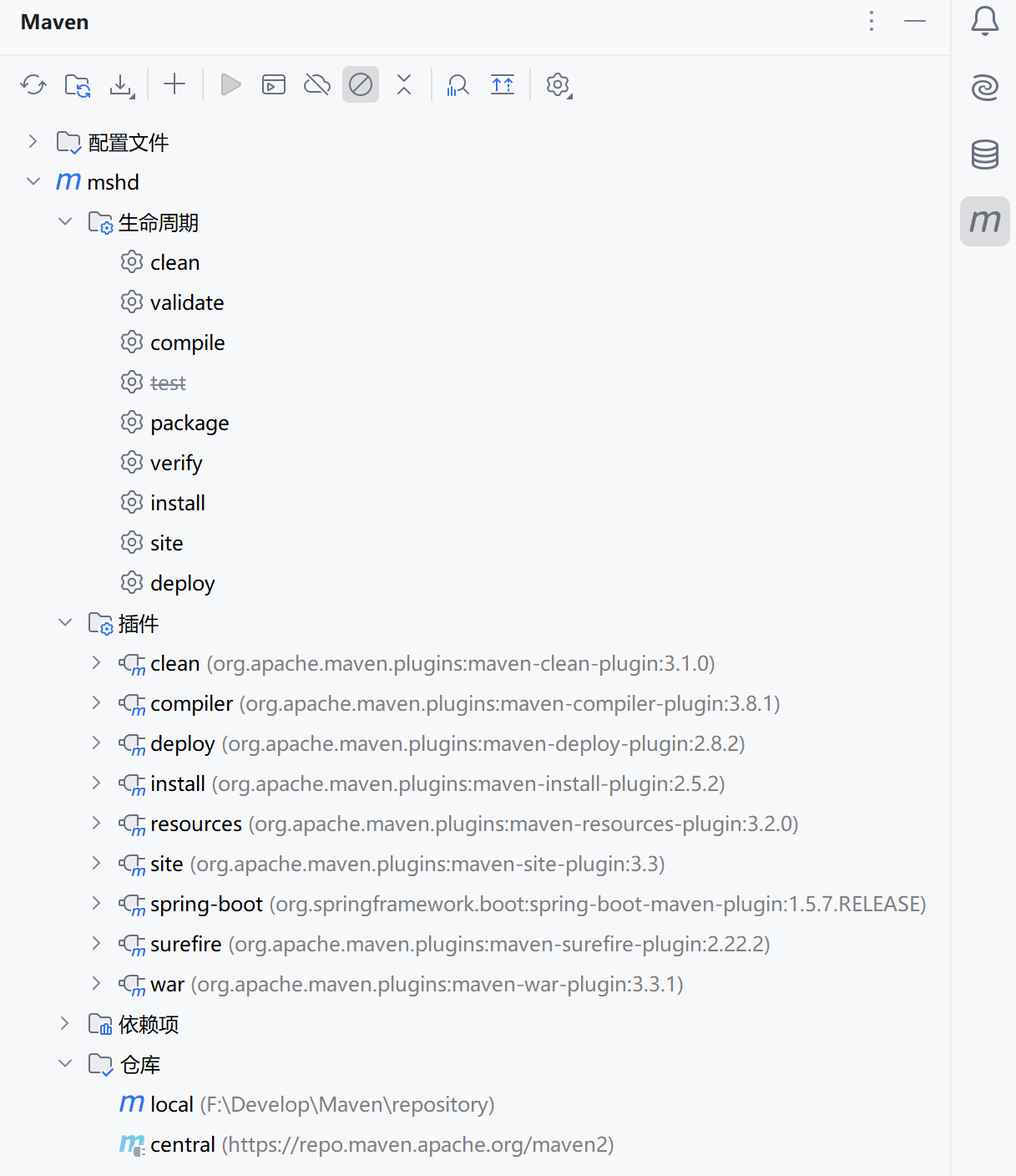This screenshot has width=1016, height=1176.
Task: Click generate sources and update folders icon
Action: click(78, 84)
